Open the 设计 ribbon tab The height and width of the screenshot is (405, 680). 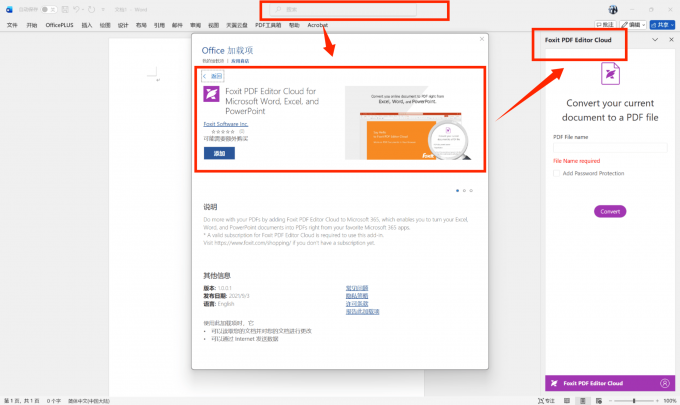tap(123, 25)
